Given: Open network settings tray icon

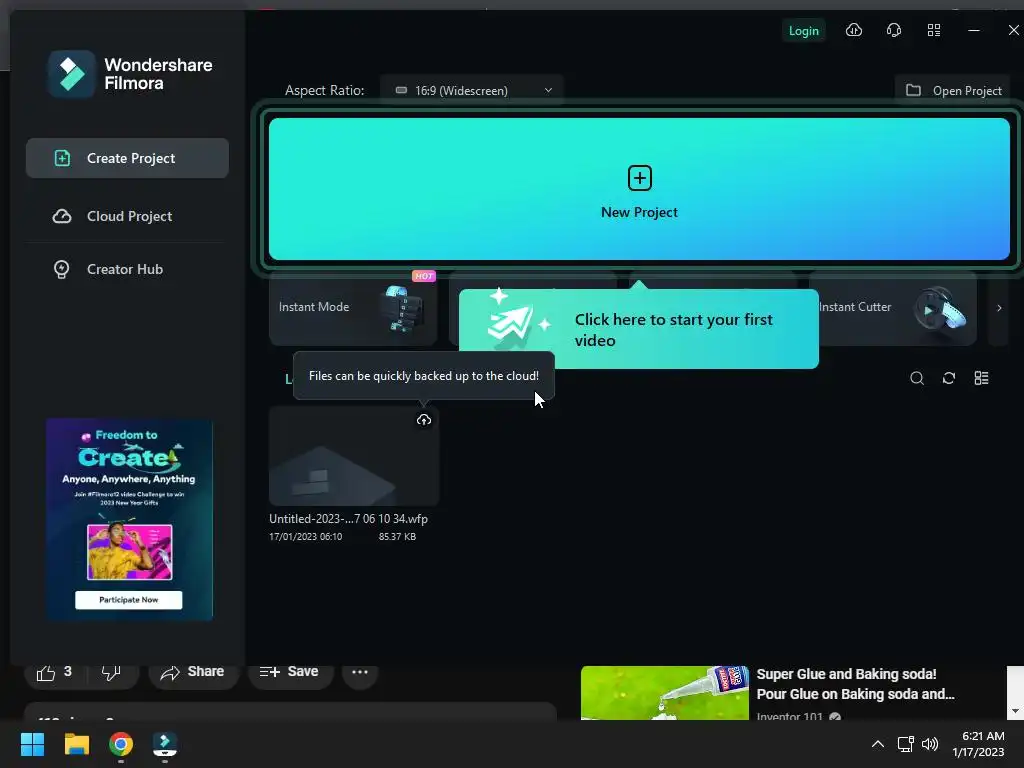Looking at the screenshot, I should 905,744.
